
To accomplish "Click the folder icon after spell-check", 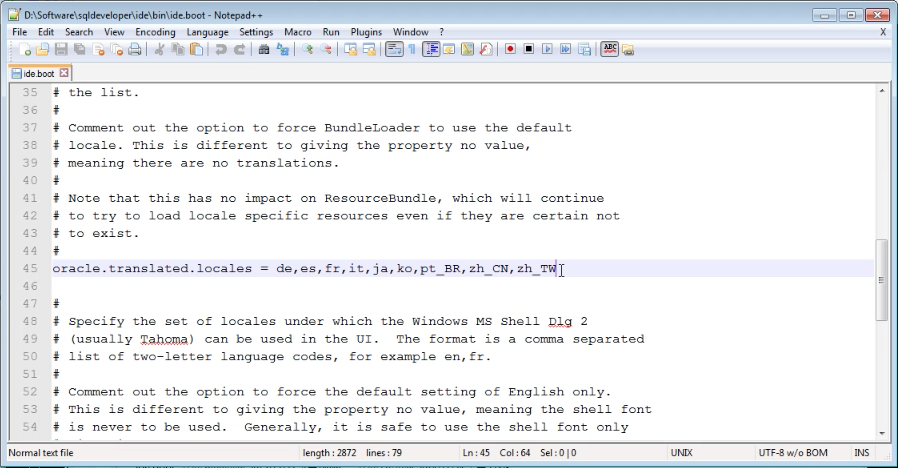I will pos(628,50).
